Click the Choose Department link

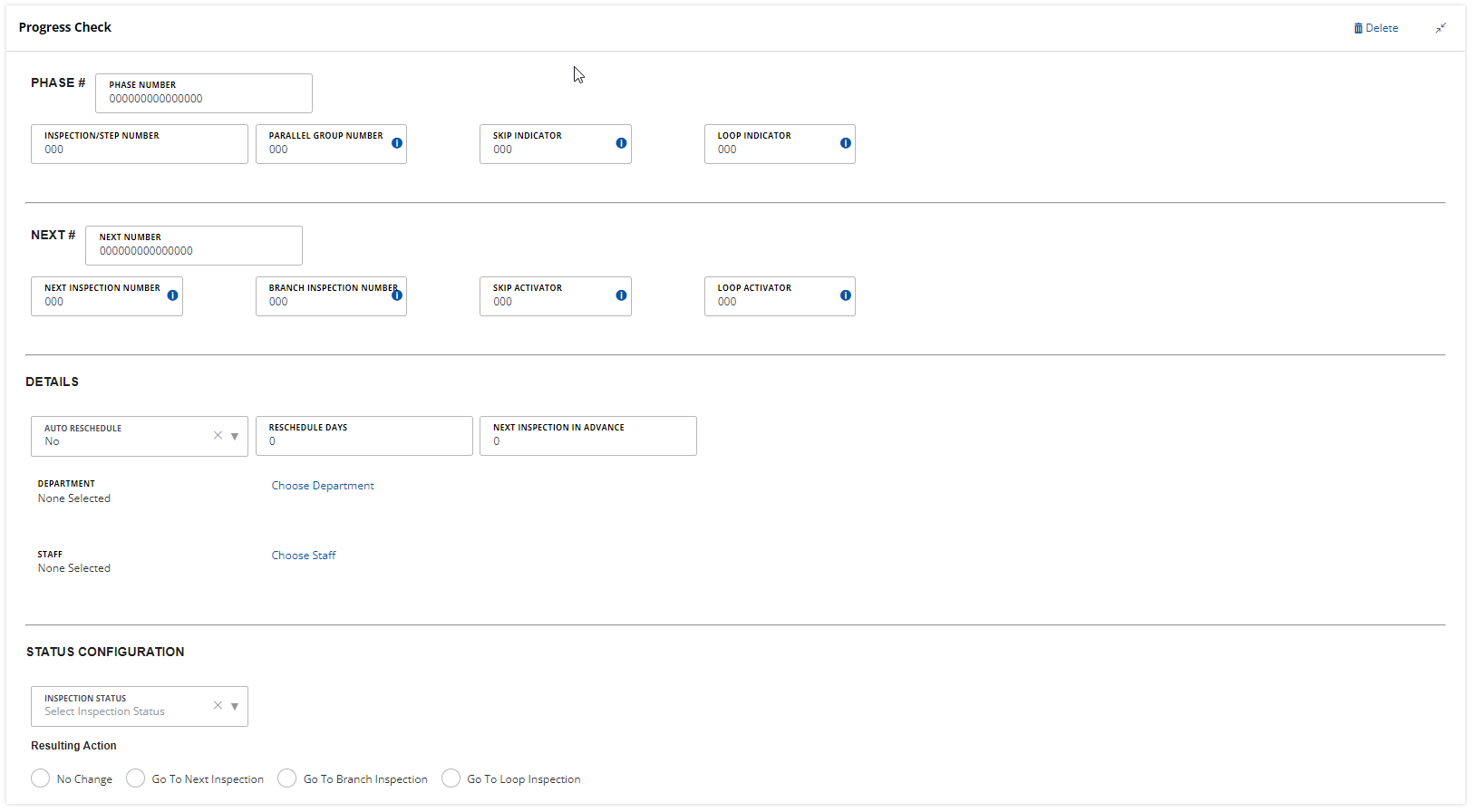click(x=323, y=486)
